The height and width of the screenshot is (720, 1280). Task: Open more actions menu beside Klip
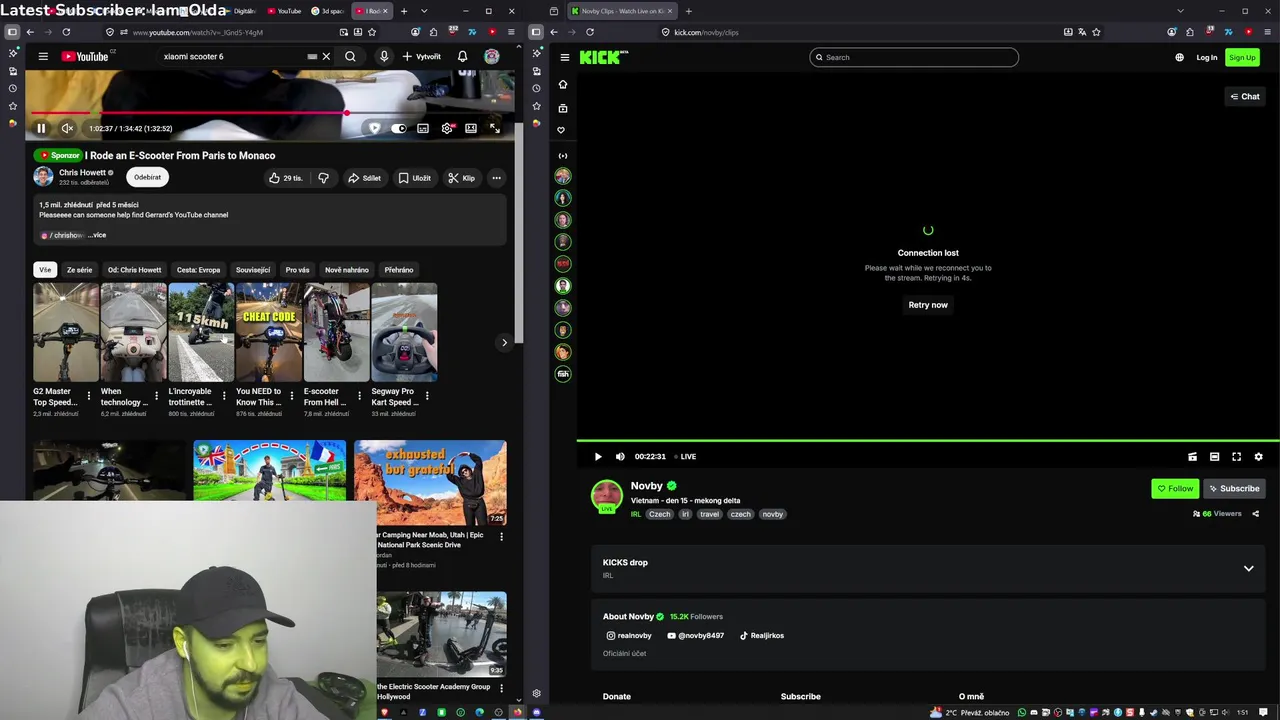(x=496, y=178)
